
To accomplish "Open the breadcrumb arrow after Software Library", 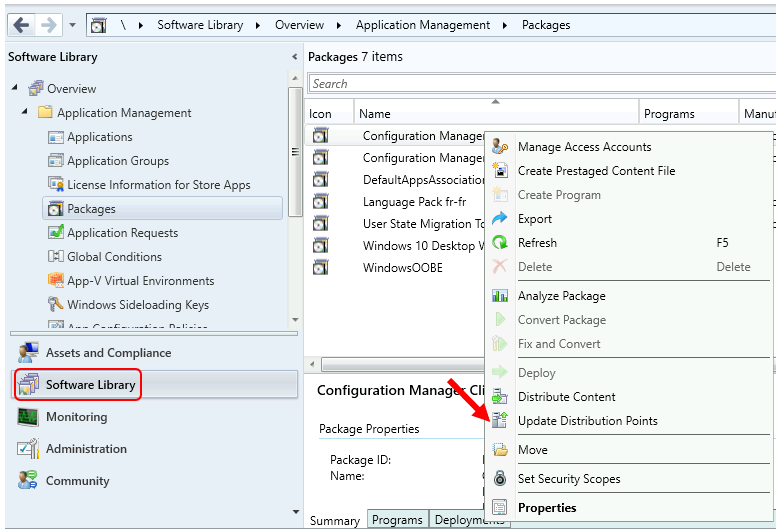I will point(257,25).
